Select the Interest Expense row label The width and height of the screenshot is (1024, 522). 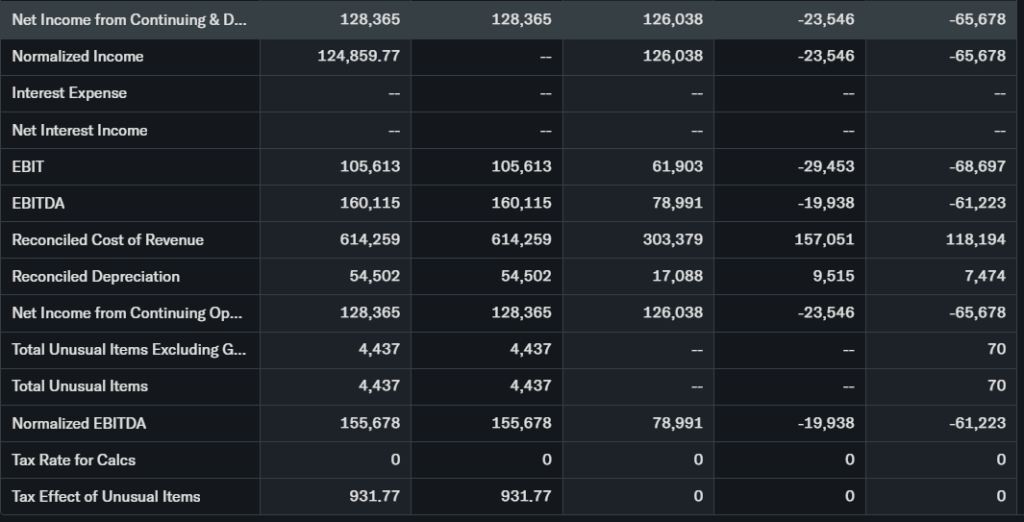pyautogui.click(x=69, y=93)
